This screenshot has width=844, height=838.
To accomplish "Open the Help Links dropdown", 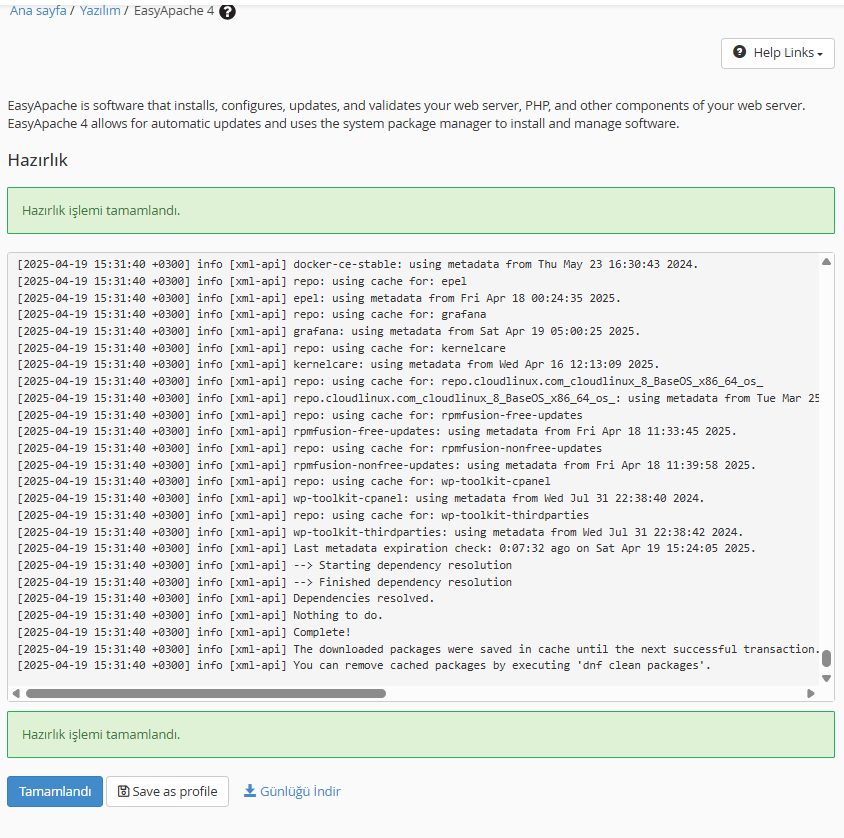I will pyautogui.click(x=777, y=53).
